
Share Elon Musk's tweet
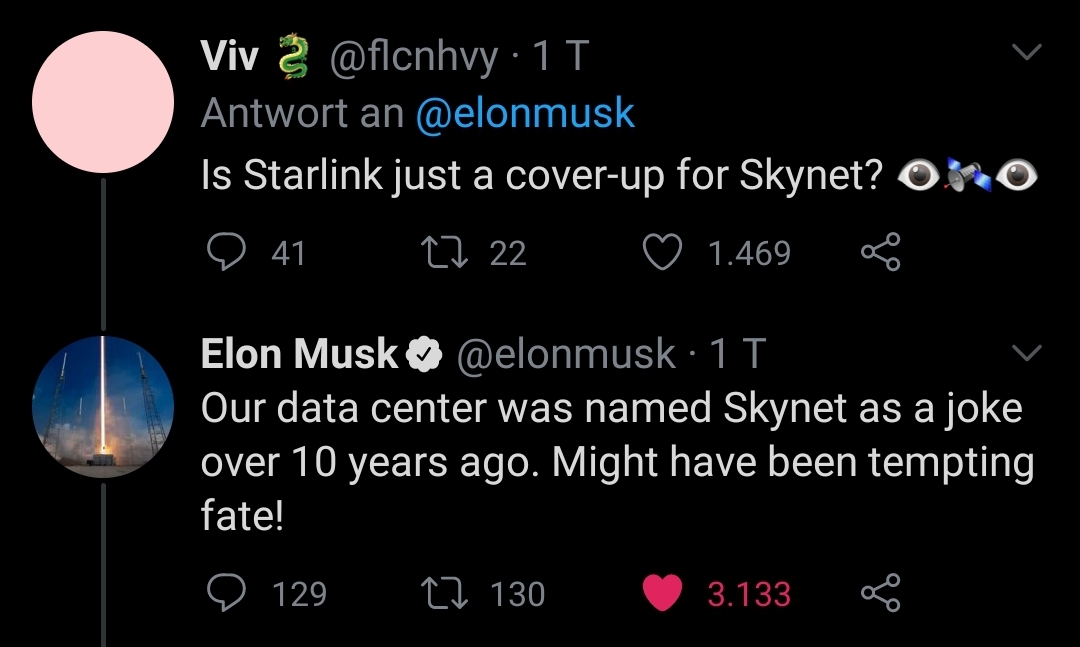pos(881,594)
